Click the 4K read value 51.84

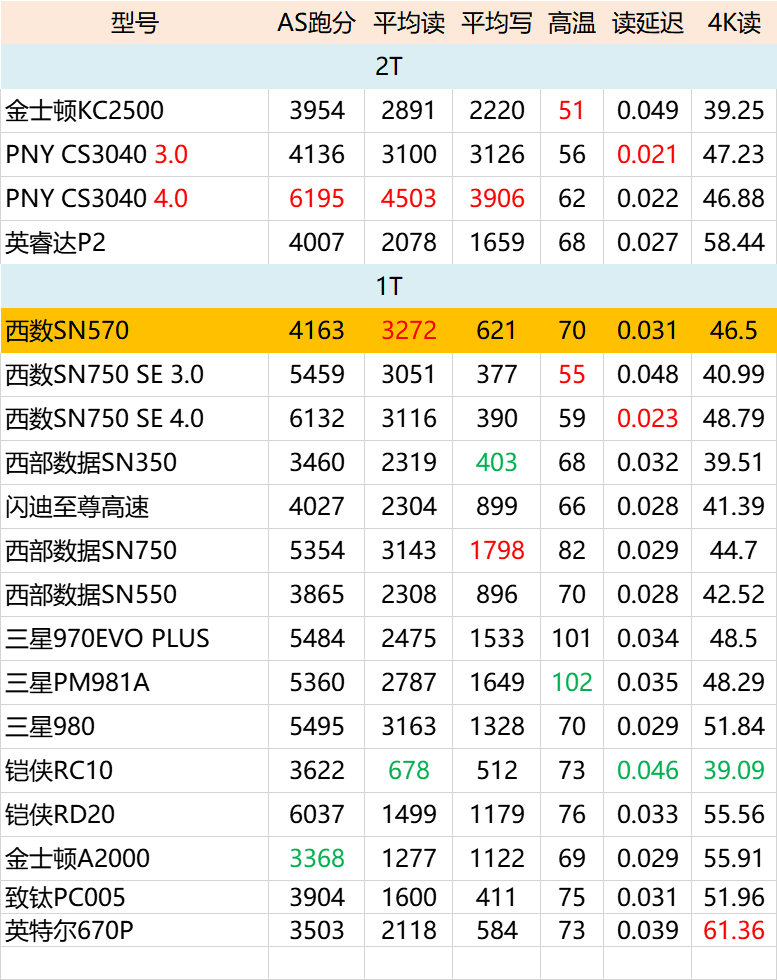(x=734, y=726)
